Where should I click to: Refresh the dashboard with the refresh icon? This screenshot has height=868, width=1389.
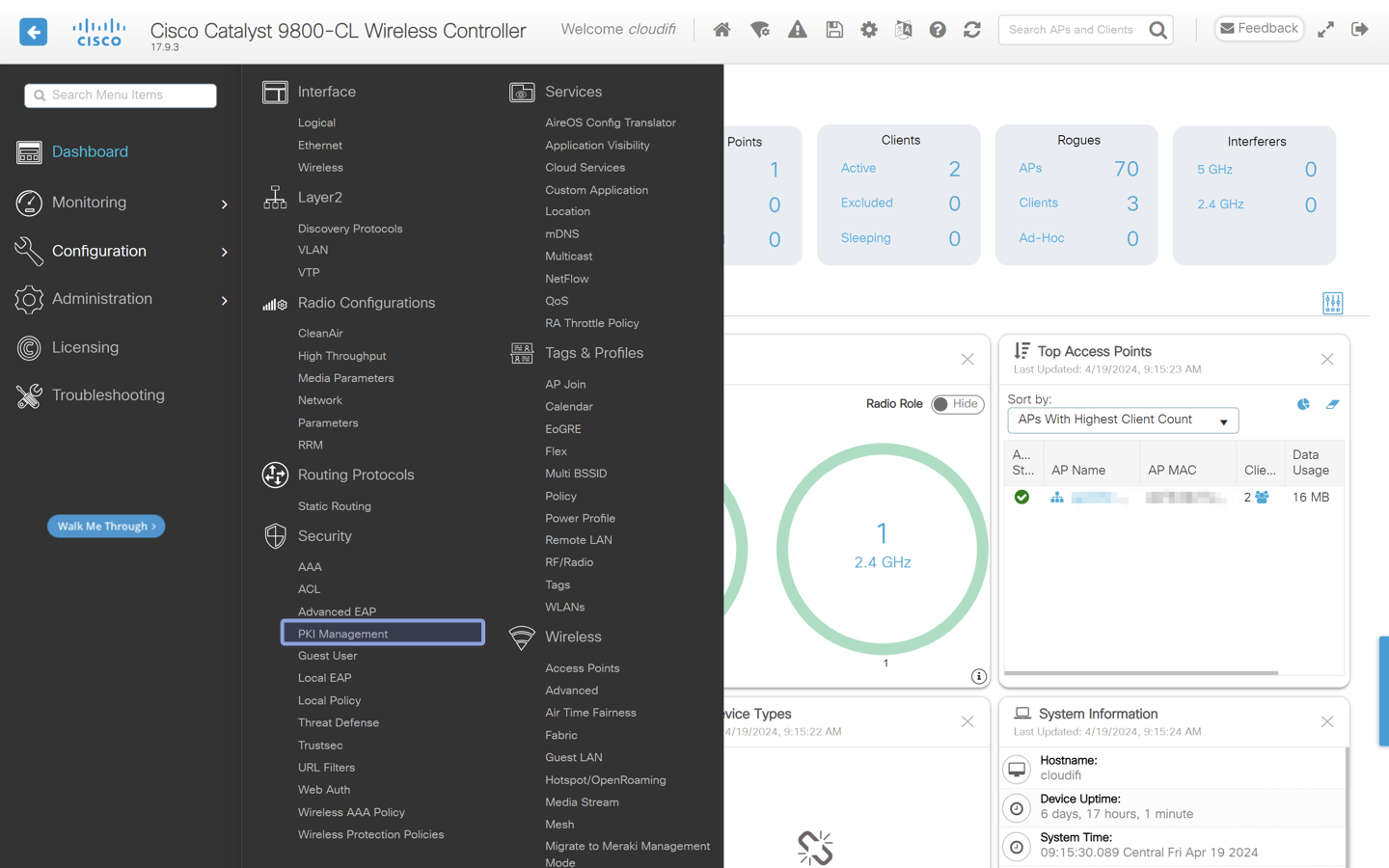pyautogui.click(x=971, y=29)
